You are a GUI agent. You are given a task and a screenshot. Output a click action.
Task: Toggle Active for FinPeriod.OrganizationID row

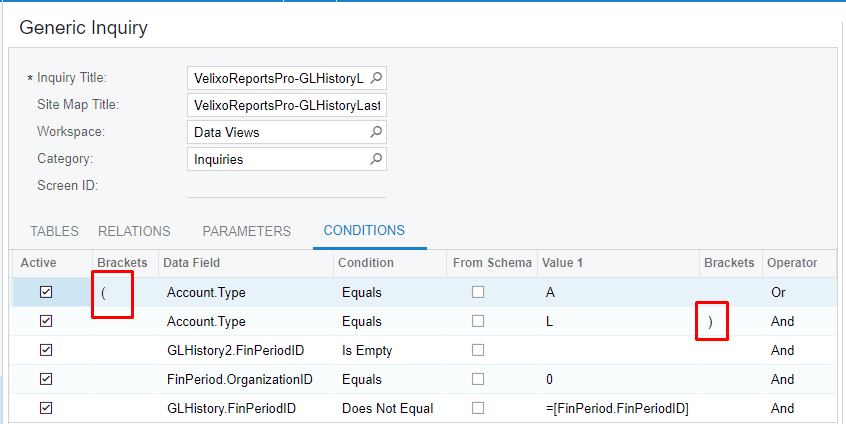coord(46,379)
